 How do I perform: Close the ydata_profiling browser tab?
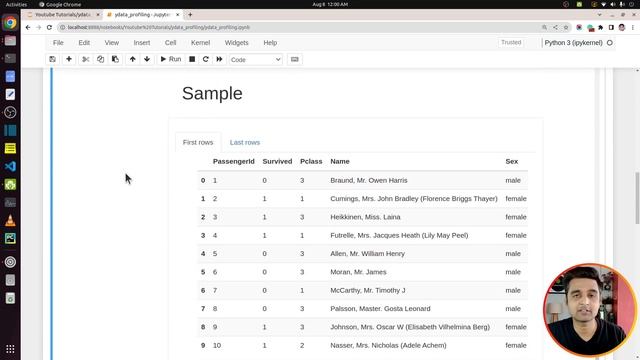[178, 15]
